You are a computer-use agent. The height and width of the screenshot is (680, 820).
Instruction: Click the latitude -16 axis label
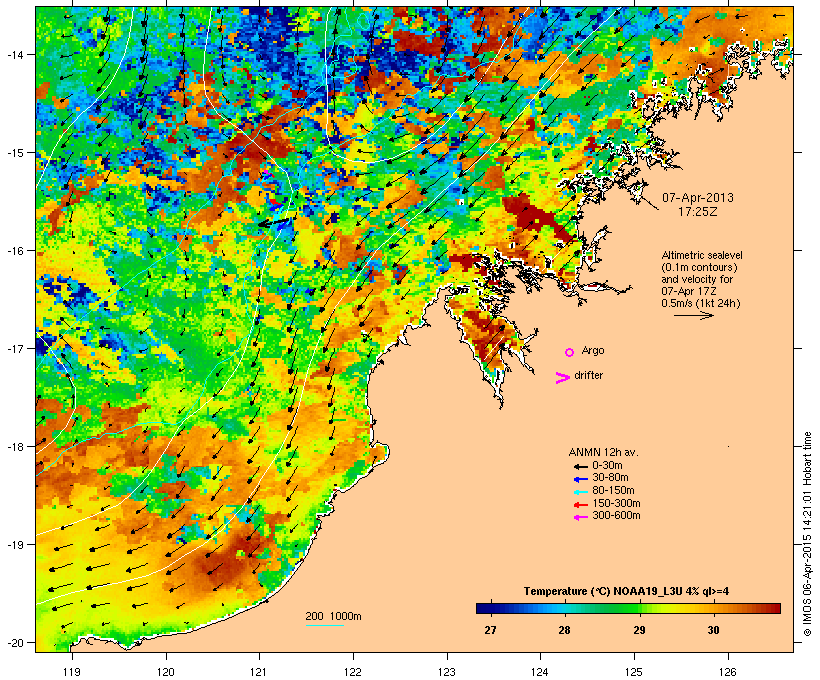tap(15, 251)
